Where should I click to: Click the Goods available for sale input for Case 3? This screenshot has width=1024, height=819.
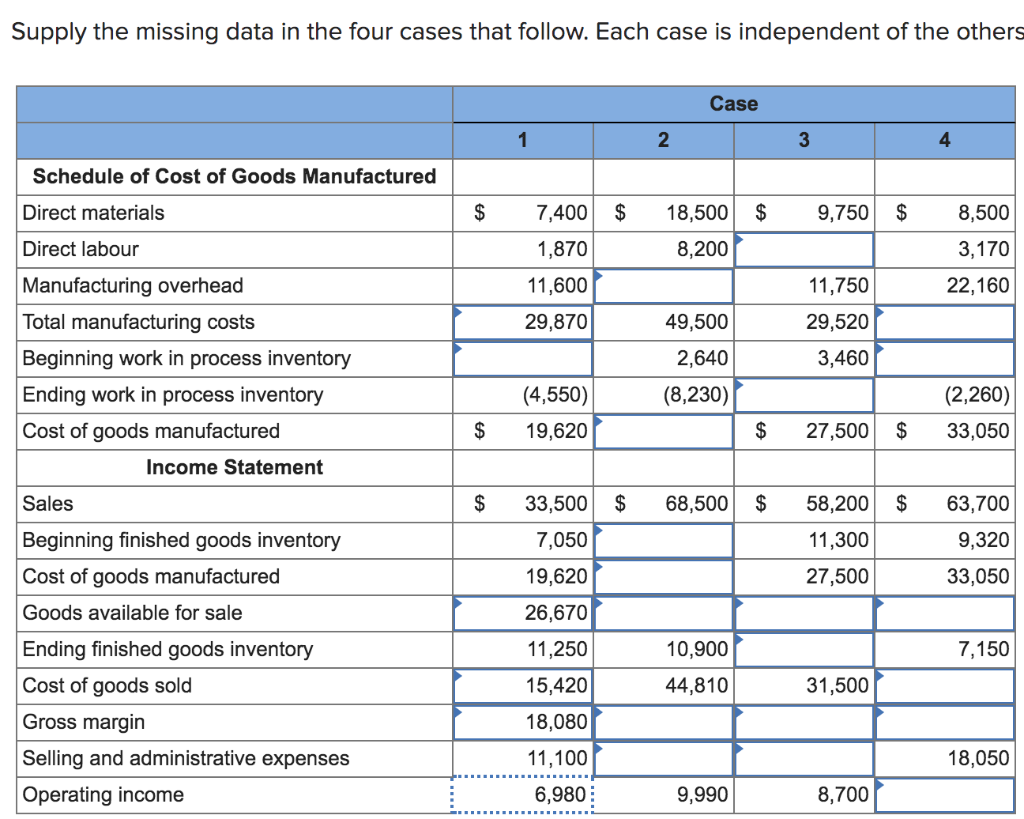tap(804, 613)
